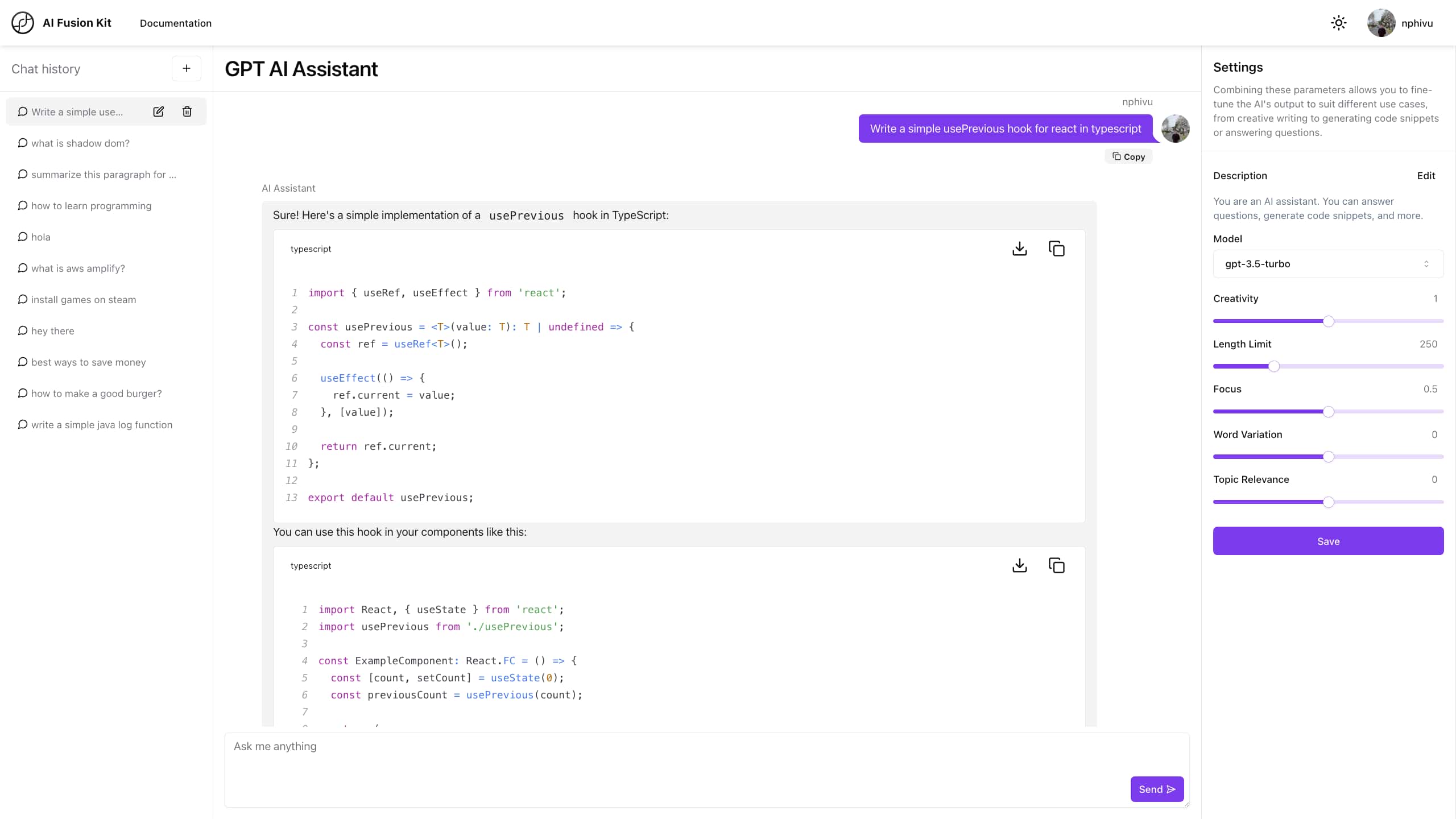1456x819 pixels.
Task: Open chat 'what is shadow dom?'
Action: pyautogui.click(x=106, y=143)
